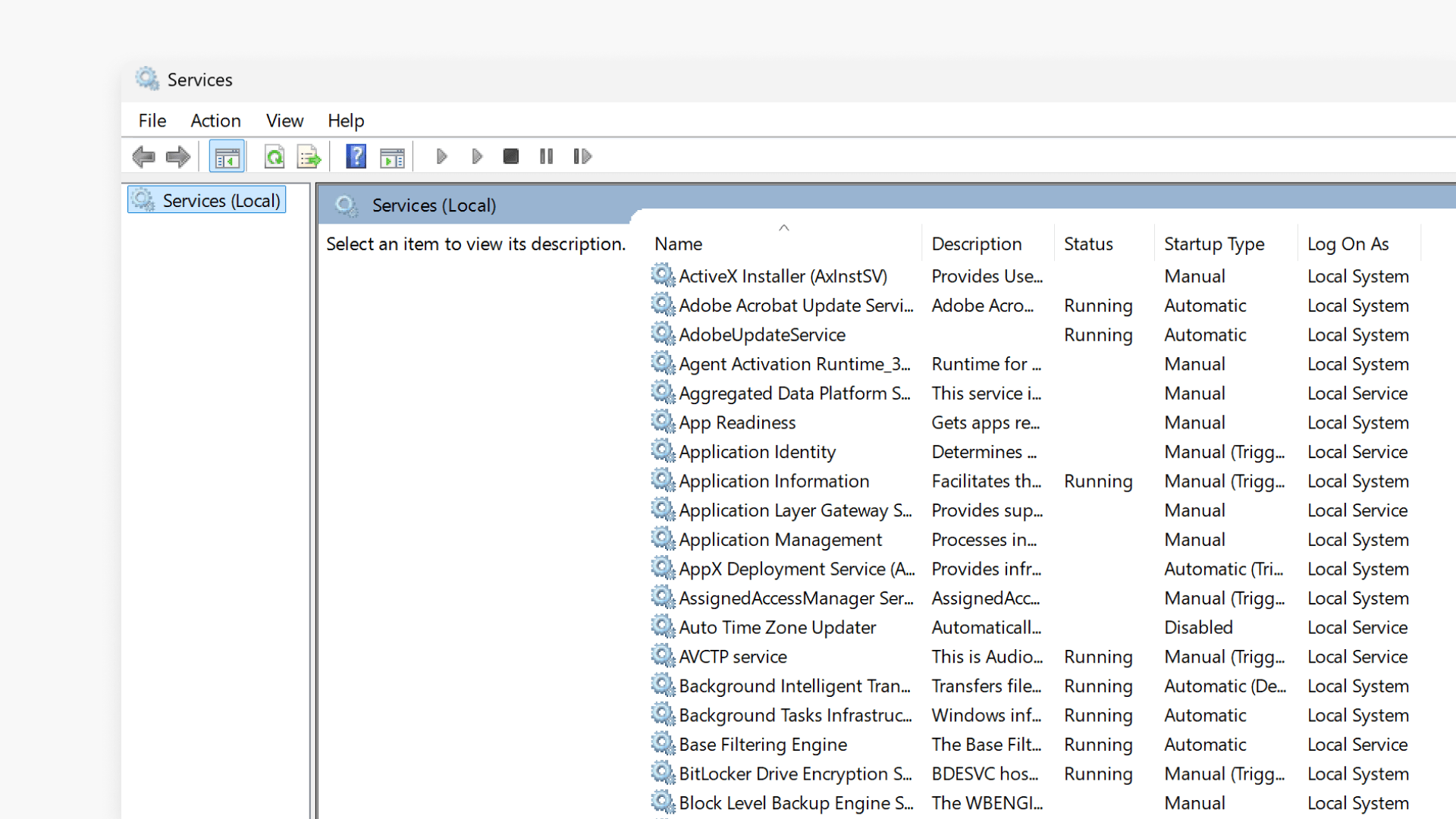Select the Application Identity service
Viewport: 1456px width, 819px height.
[757, 452]
